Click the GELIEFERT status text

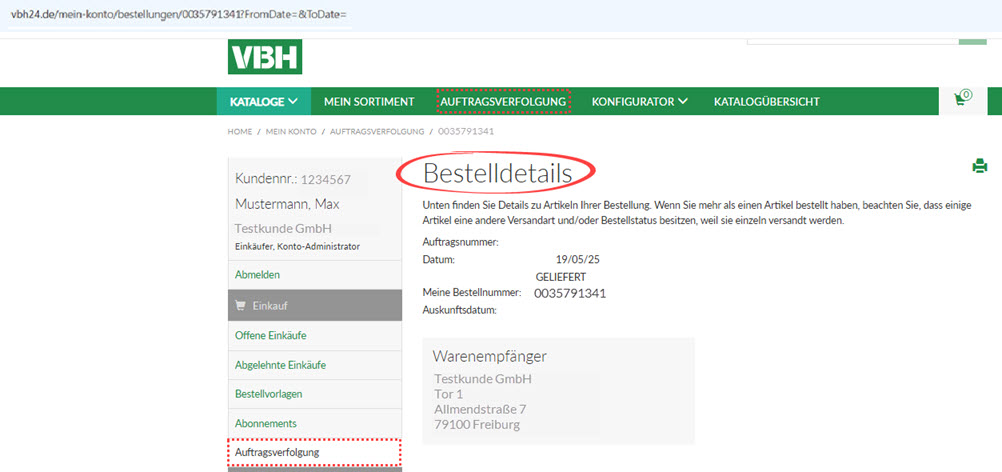pos(561,277)
